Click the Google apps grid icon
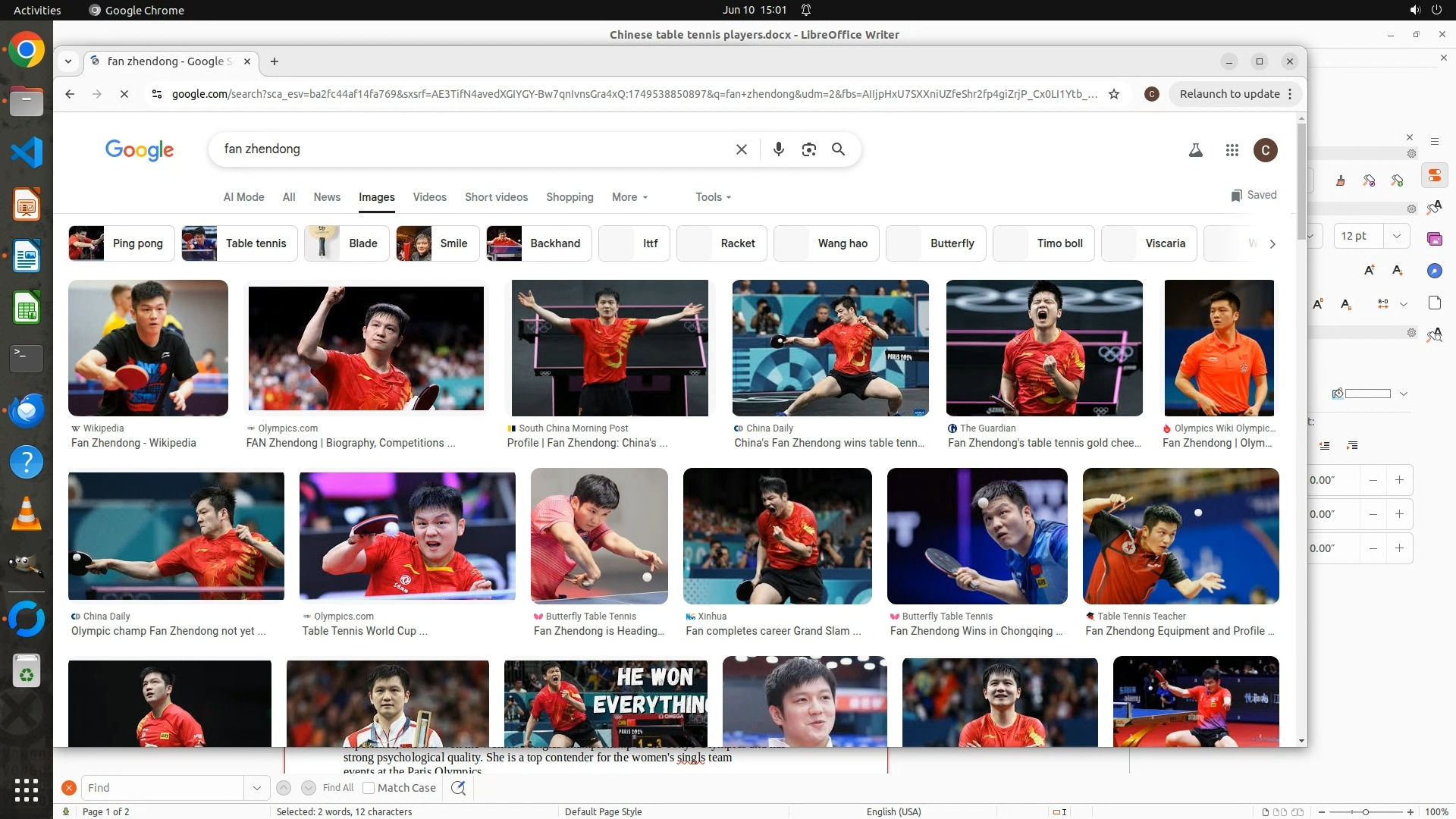 [x=1232, y=150]
